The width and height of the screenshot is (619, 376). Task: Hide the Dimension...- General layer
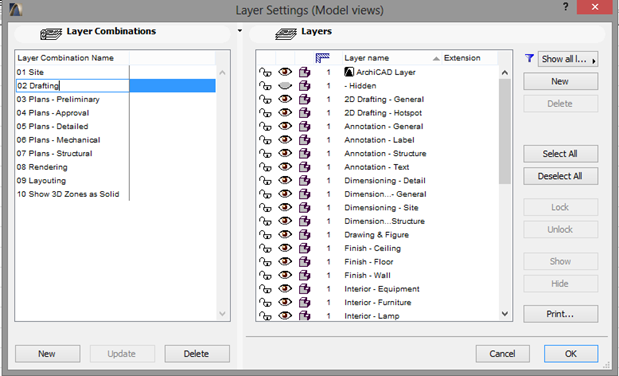pyautogui.click(x=285, y=194)
